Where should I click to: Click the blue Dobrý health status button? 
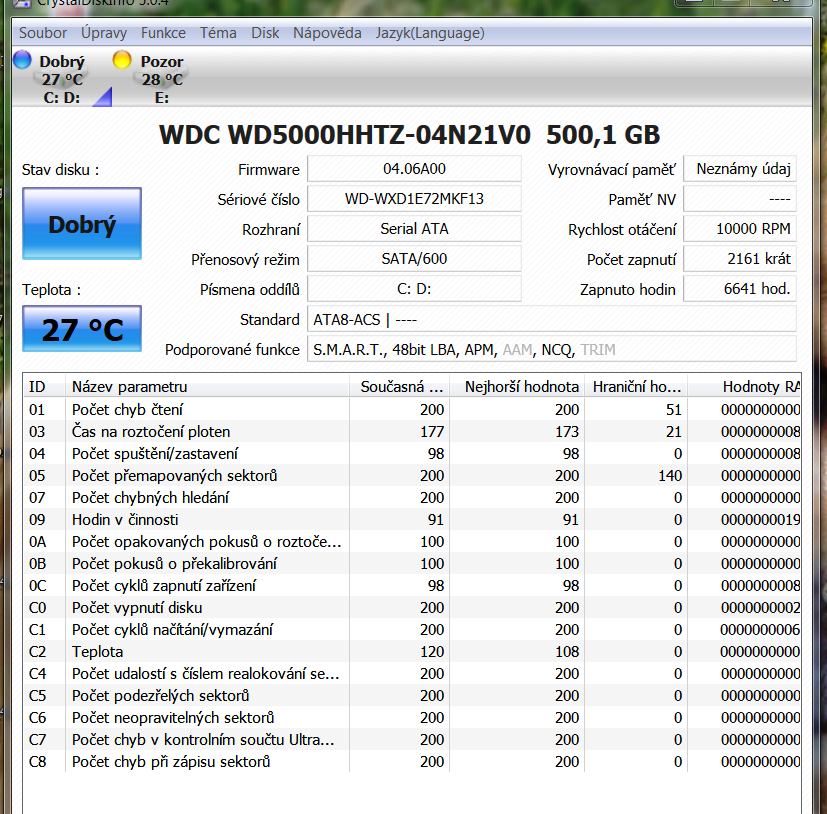click(x=82, y=224)
